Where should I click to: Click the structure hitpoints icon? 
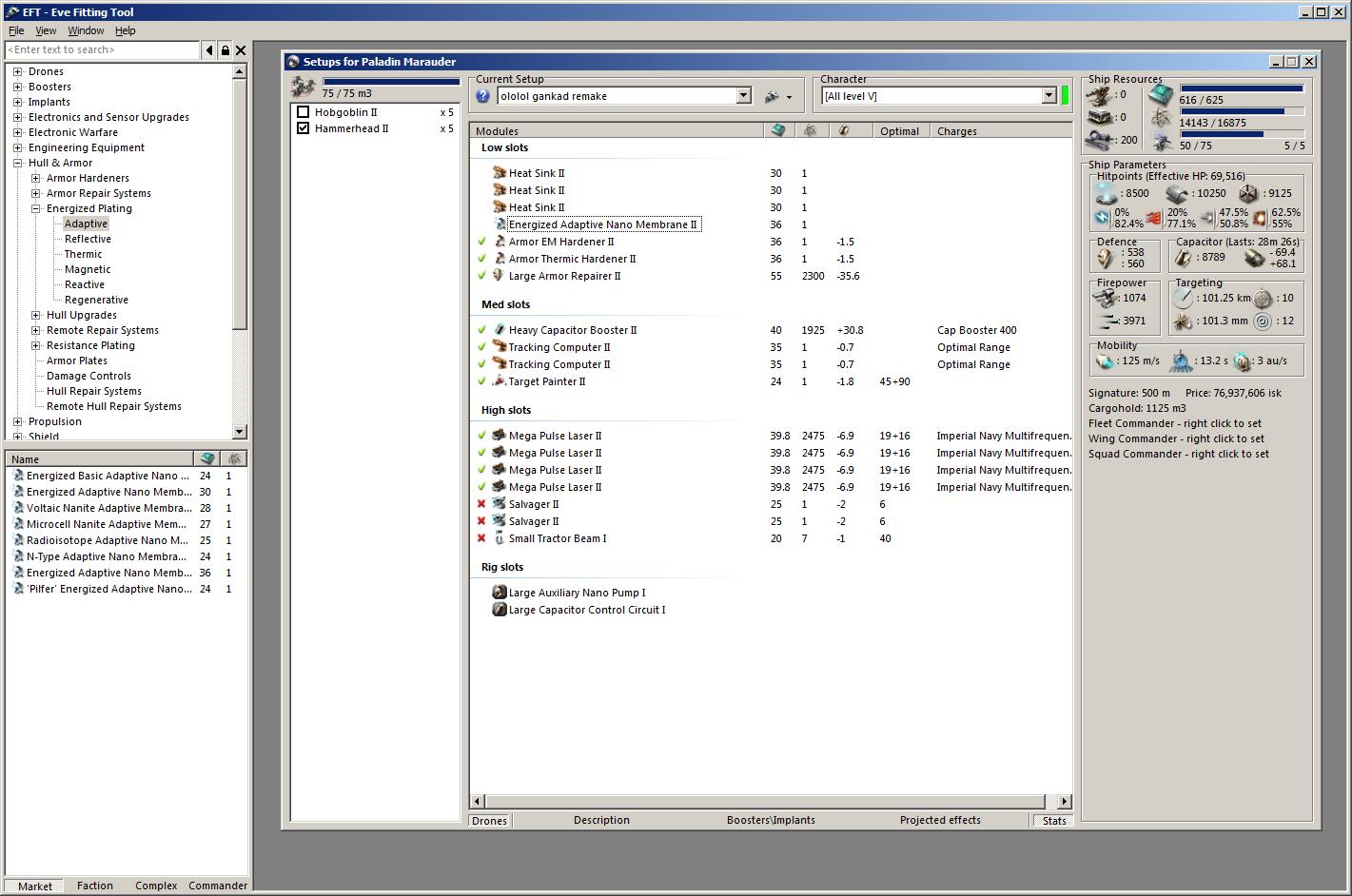pyautogui.click(x=1248, y=193)
